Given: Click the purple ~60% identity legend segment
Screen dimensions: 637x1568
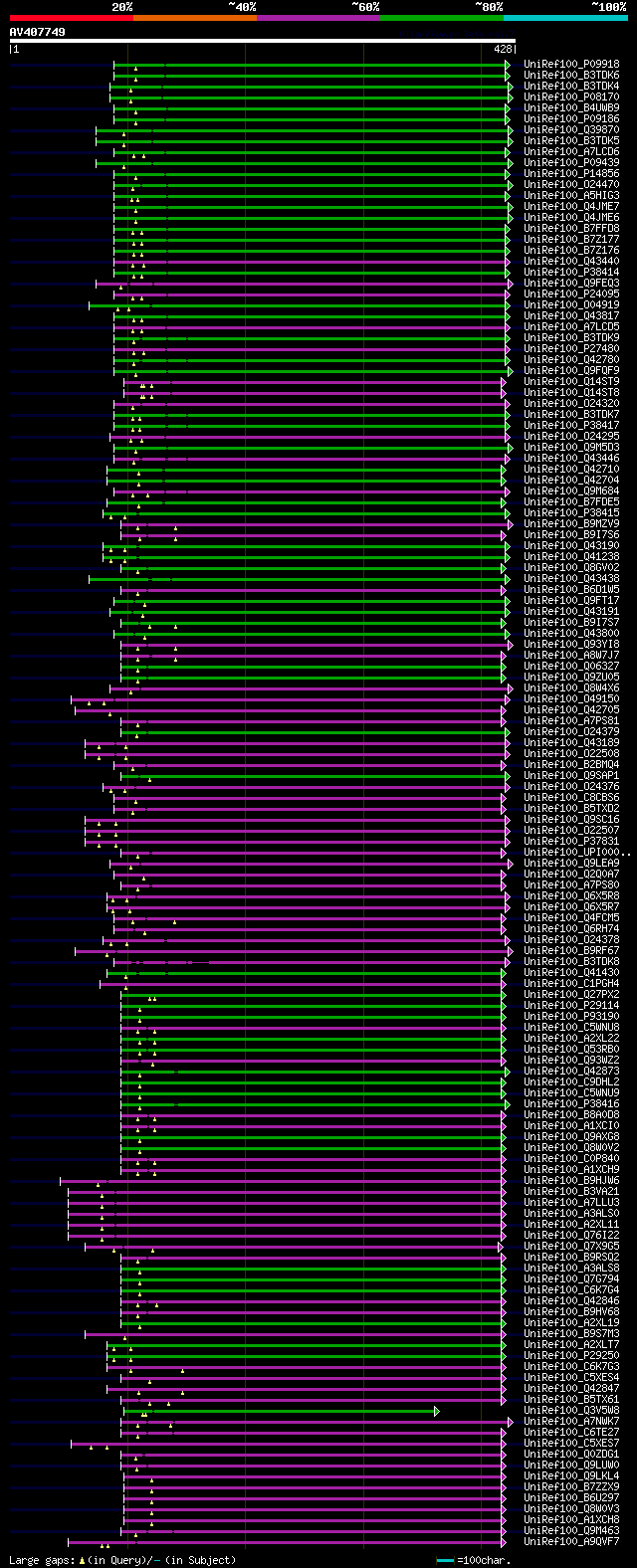Looking at the screenshot, I should (x=318, y=18).
